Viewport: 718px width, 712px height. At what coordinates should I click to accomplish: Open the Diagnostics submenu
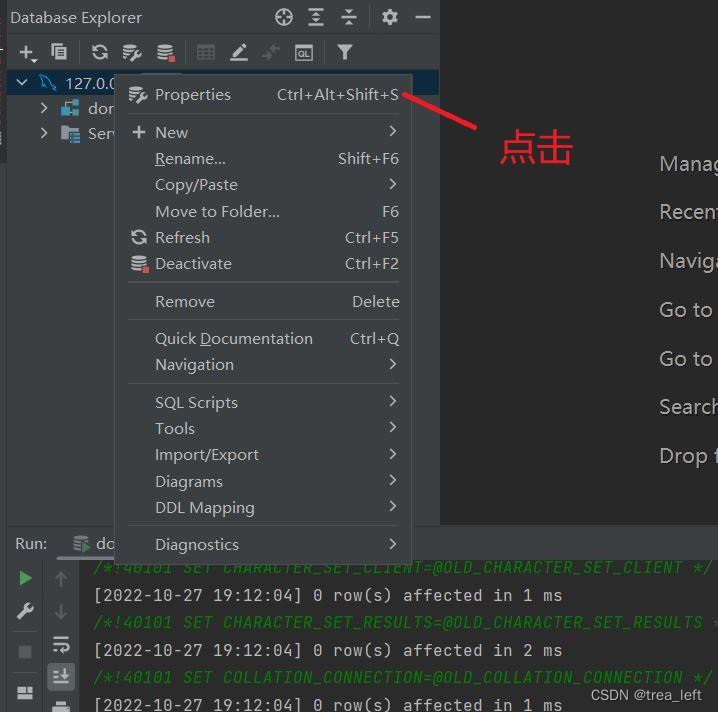(263, 544)
